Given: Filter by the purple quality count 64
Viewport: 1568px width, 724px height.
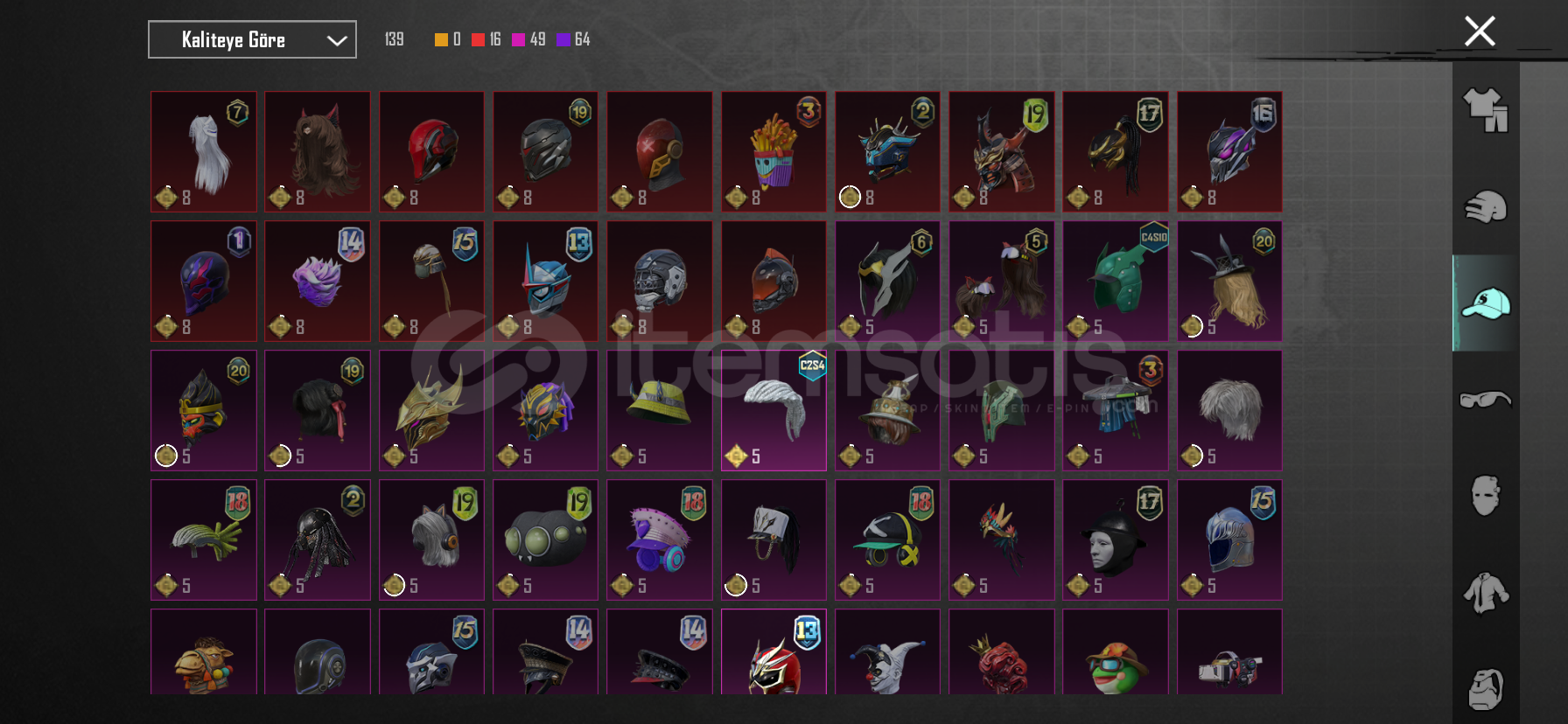Looking at the screenshot, I should [x=573, y=39].
